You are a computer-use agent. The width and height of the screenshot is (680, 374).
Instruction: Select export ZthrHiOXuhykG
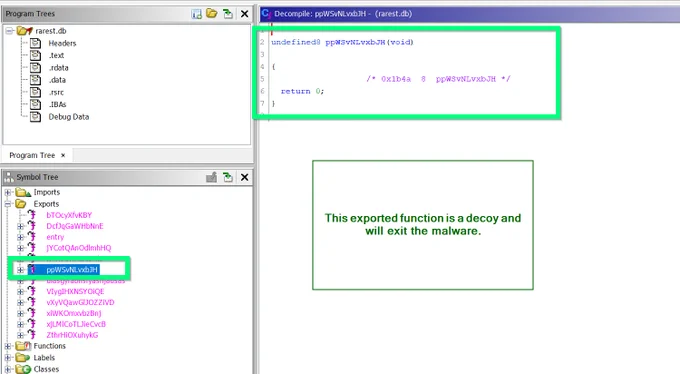72,335
